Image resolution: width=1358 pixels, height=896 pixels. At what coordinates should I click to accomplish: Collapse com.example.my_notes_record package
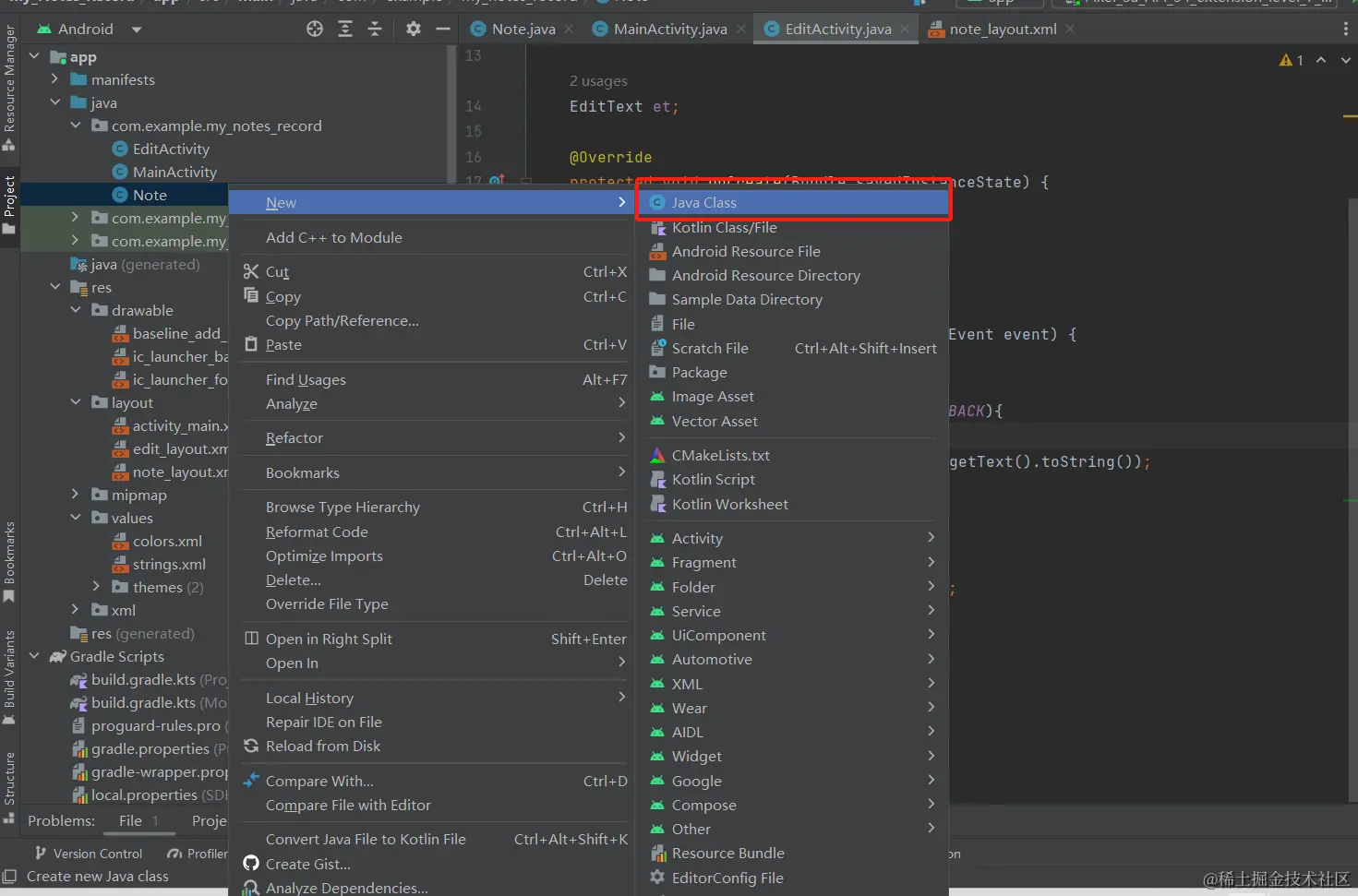pos(76,125)
